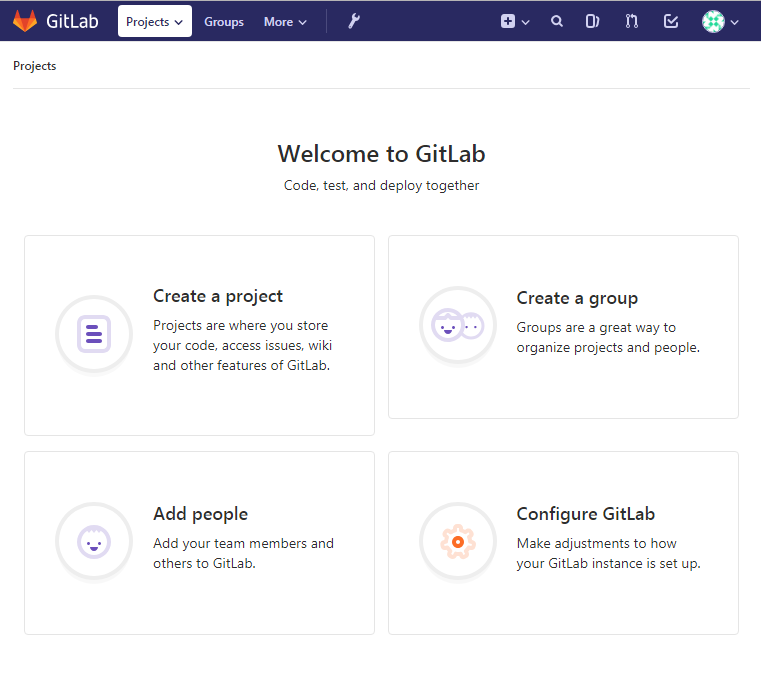The height and width of the screenshot is (695, 761).
Task: Click the Projects breadcrumb text
Action: [x=34, y=66]
